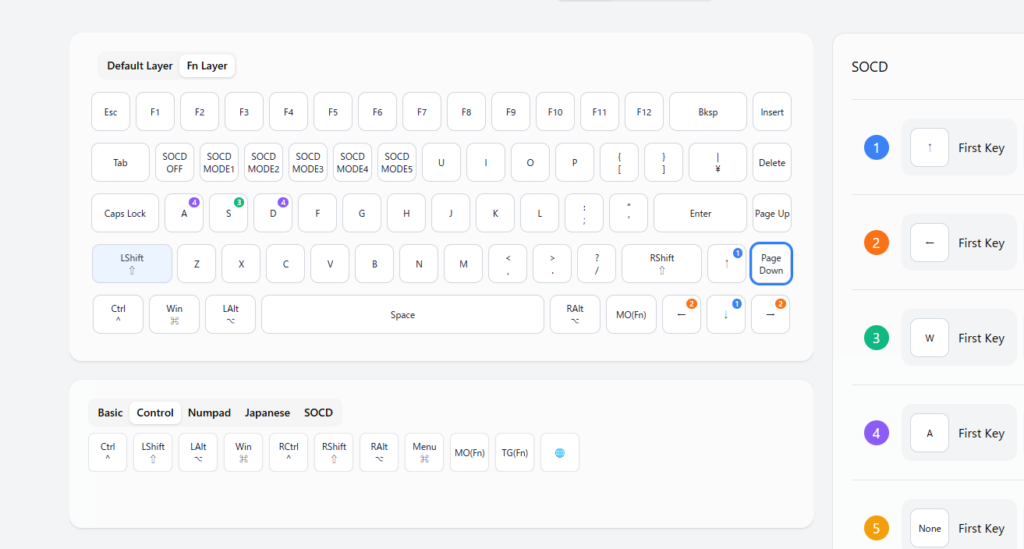Switch to the Japanese keycode tab

pyautogui.click(x=267, y=412)
